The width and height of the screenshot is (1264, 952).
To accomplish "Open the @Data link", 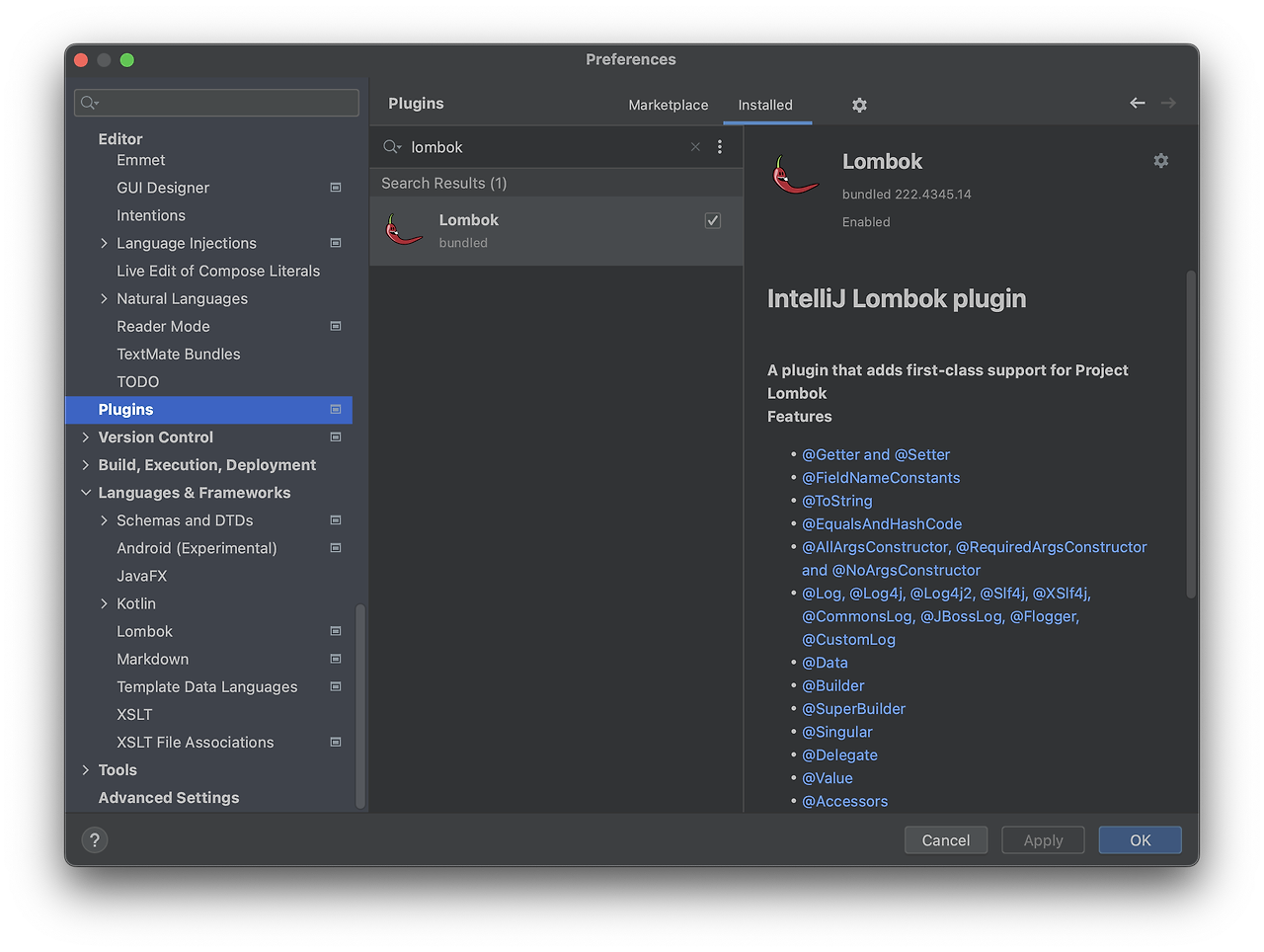I will pyautogui.click(x=825, y=663).
